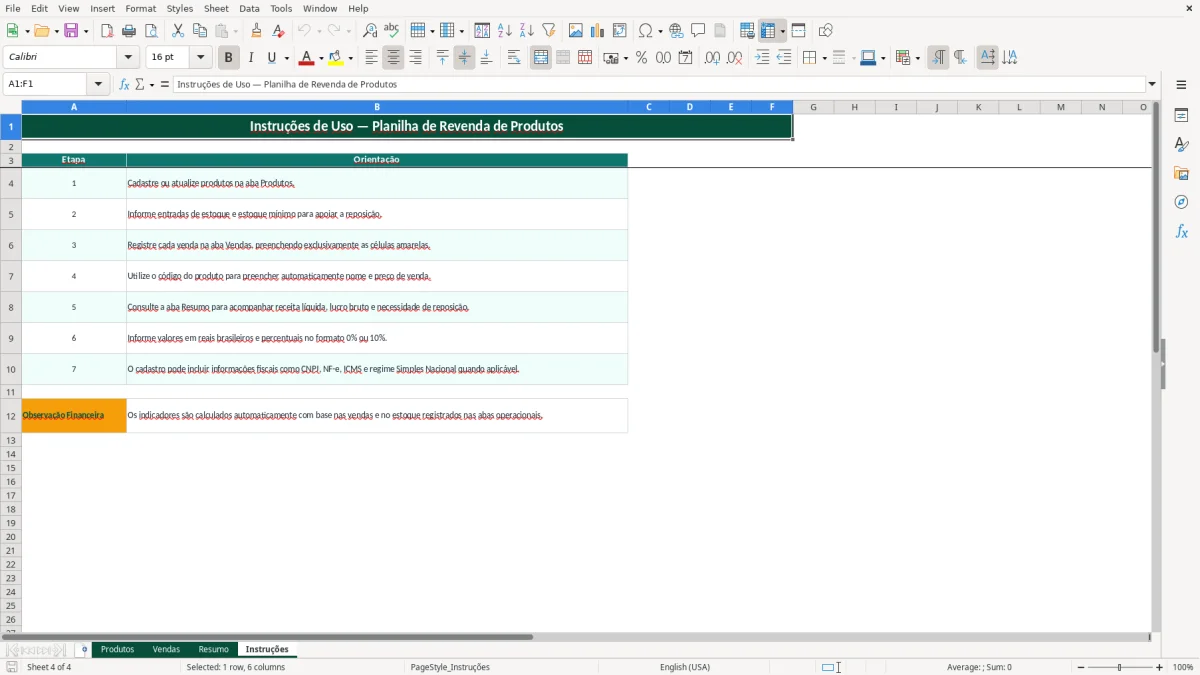Export directly as PDF
The image size is (1200, 675).
click(107, 31)
